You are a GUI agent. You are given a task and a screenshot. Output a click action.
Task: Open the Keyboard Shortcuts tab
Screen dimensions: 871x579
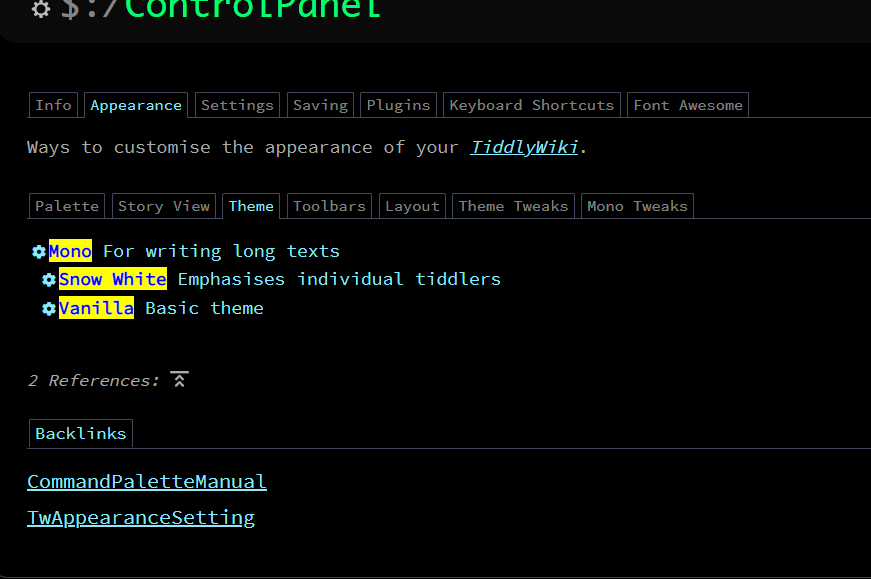pos(532,105)
